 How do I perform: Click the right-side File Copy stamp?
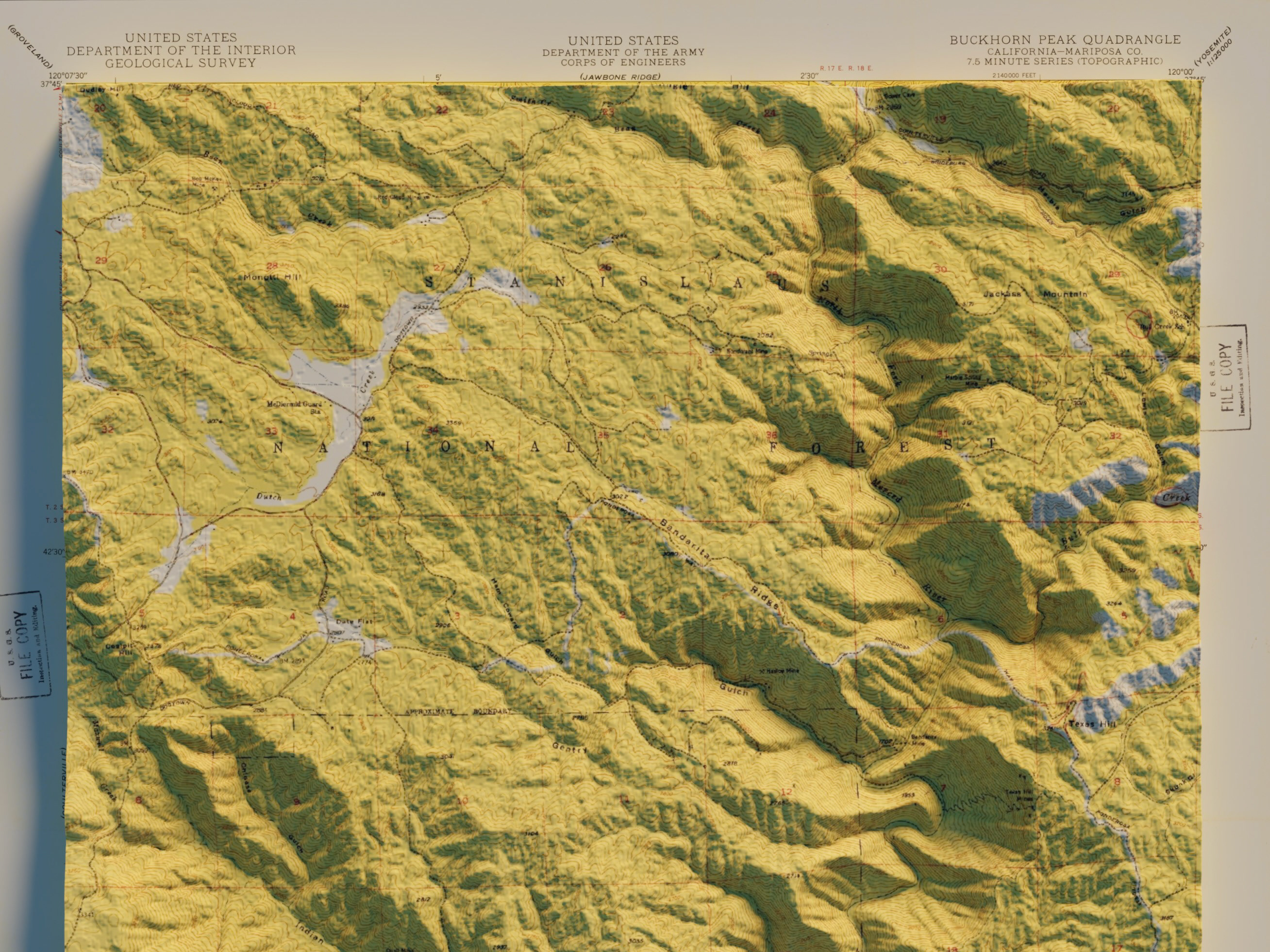tap(1225, 377)
